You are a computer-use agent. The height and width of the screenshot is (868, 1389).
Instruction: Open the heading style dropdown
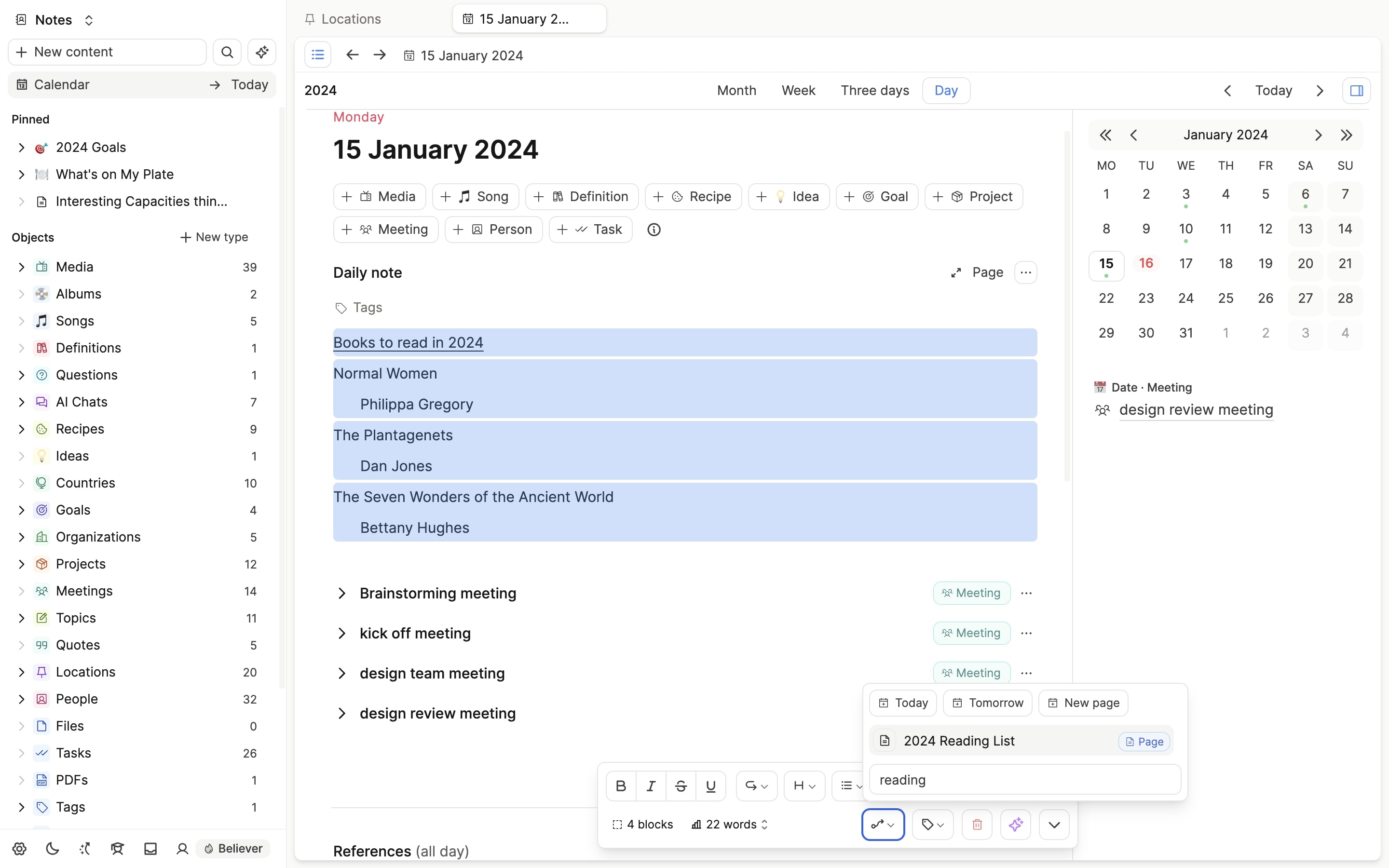click(x=803, y=786)
